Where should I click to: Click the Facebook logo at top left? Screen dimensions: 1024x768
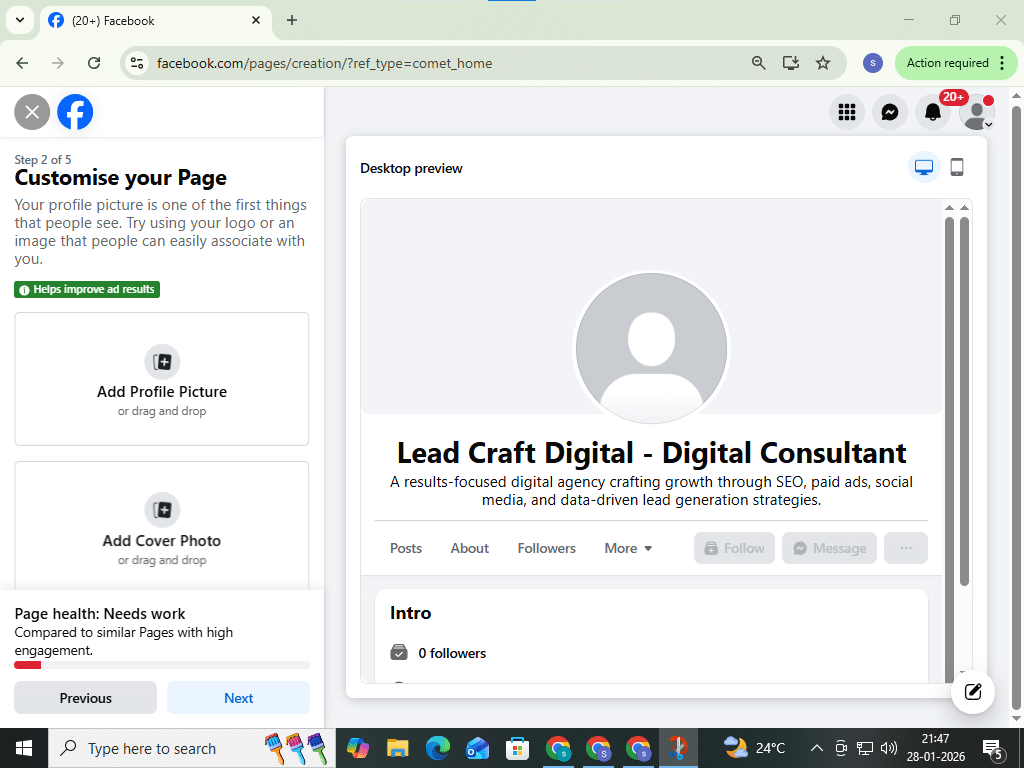click(75, 112)
